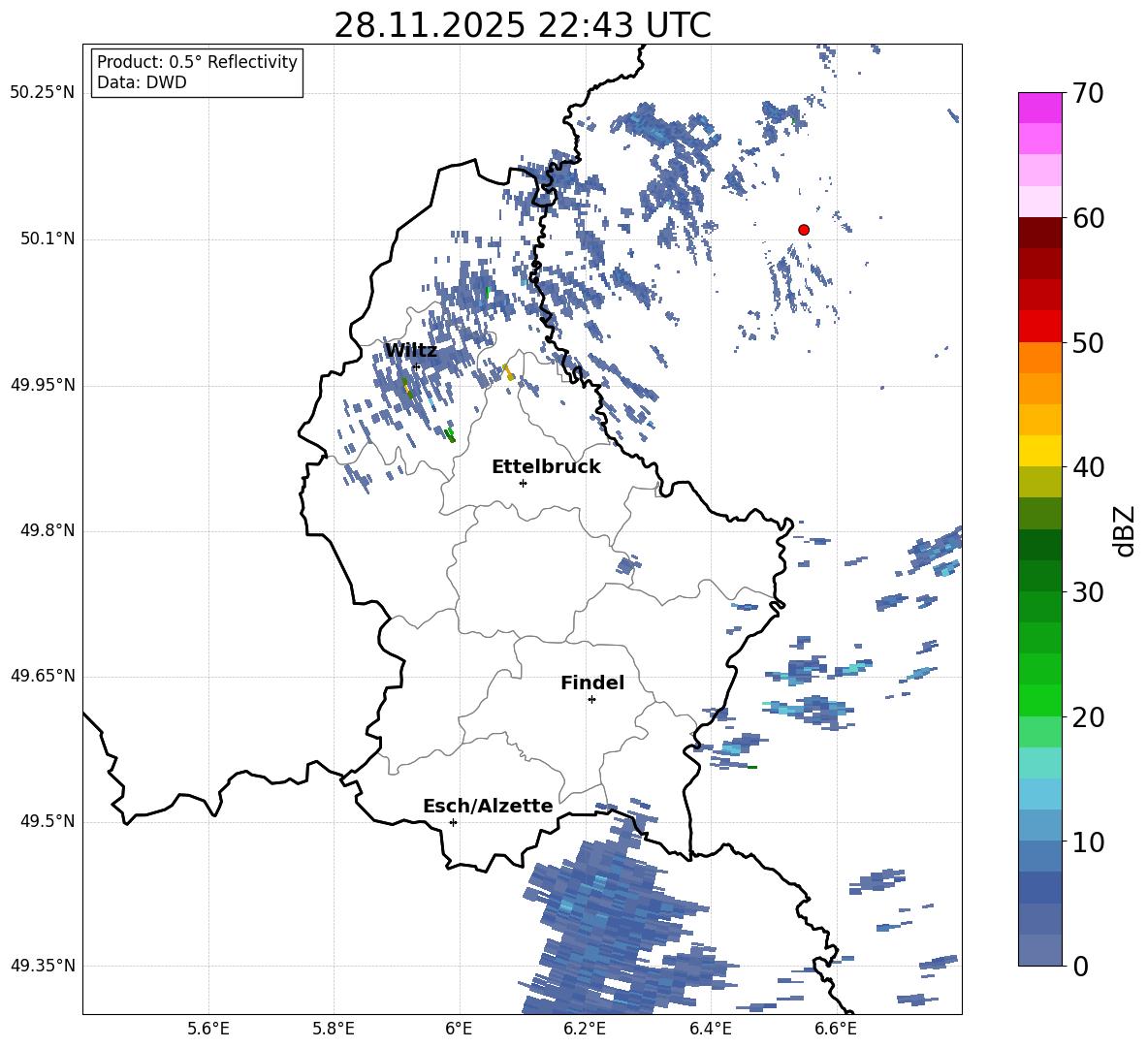Click the 49.5°N latitude label
The width and height of the screenshot is (1148, 1048).
tap(48, 821)
